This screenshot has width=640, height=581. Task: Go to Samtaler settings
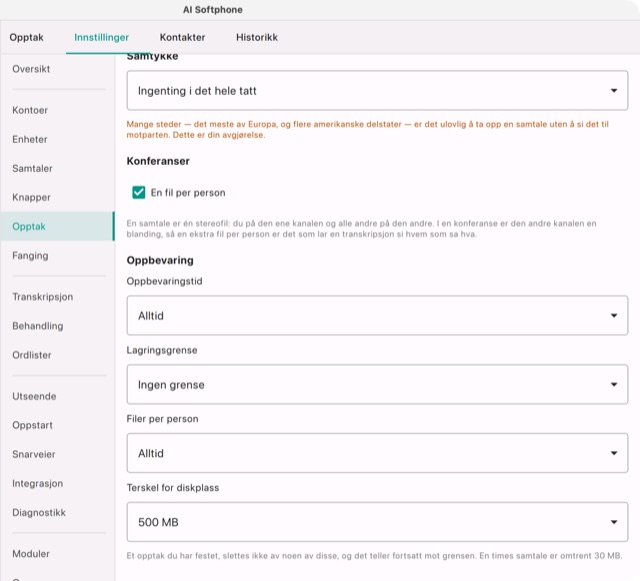[58, 168]
